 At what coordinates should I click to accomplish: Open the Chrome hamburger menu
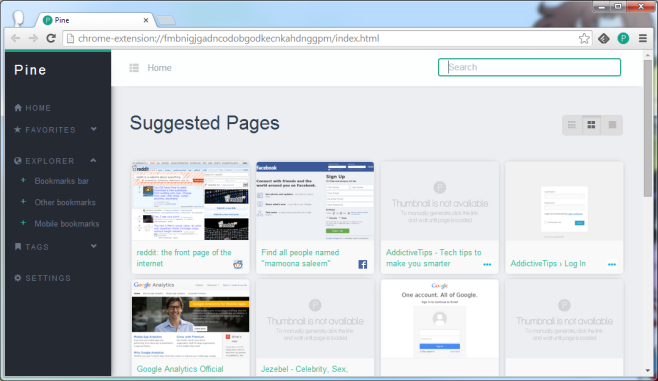(x=642, y=39)
